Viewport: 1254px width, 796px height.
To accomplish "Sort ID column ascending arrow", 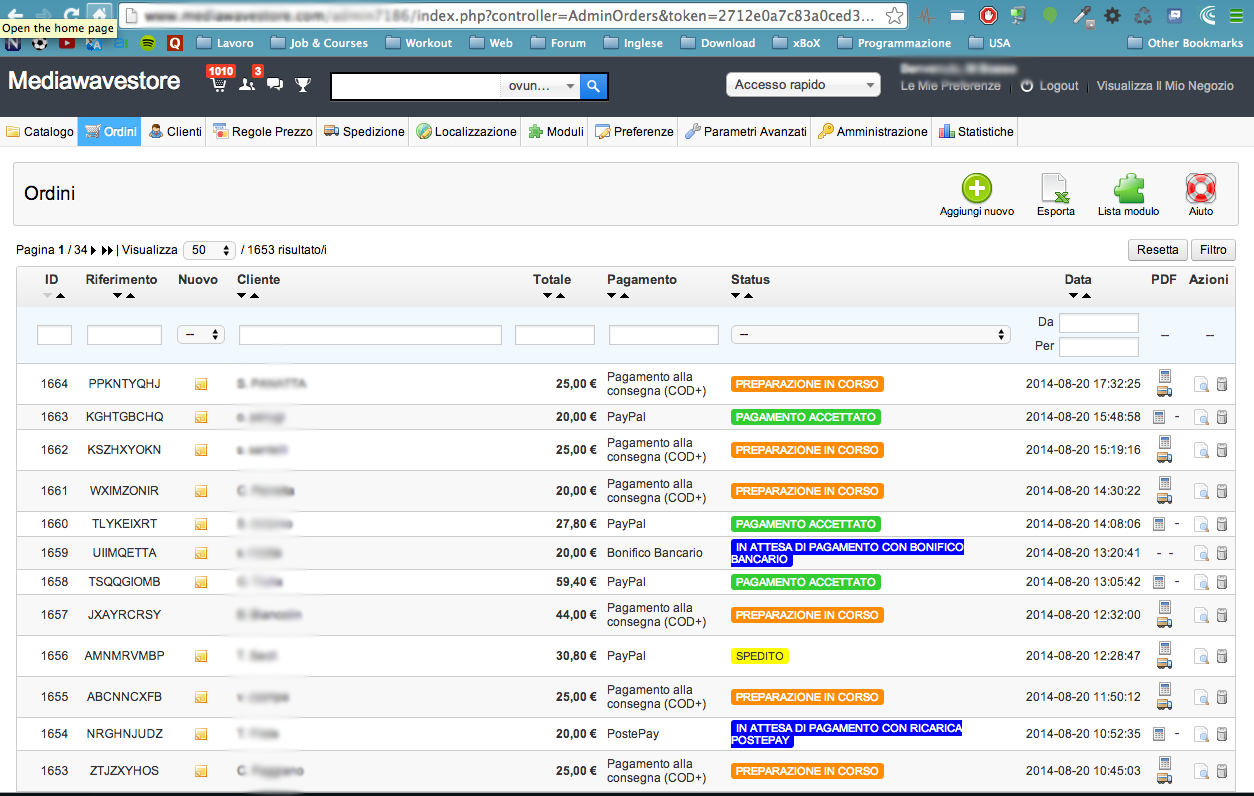I will tap(61, 296).
